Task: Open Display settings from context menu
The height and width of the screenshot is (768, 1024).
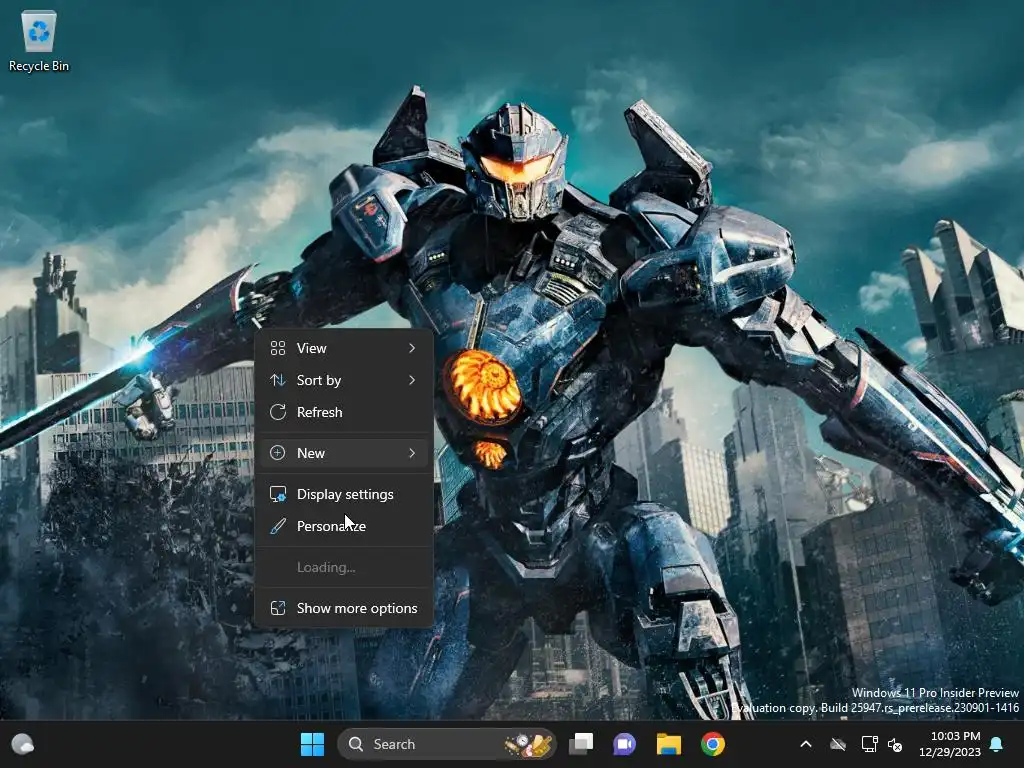Action: click(x=344, y=494)
